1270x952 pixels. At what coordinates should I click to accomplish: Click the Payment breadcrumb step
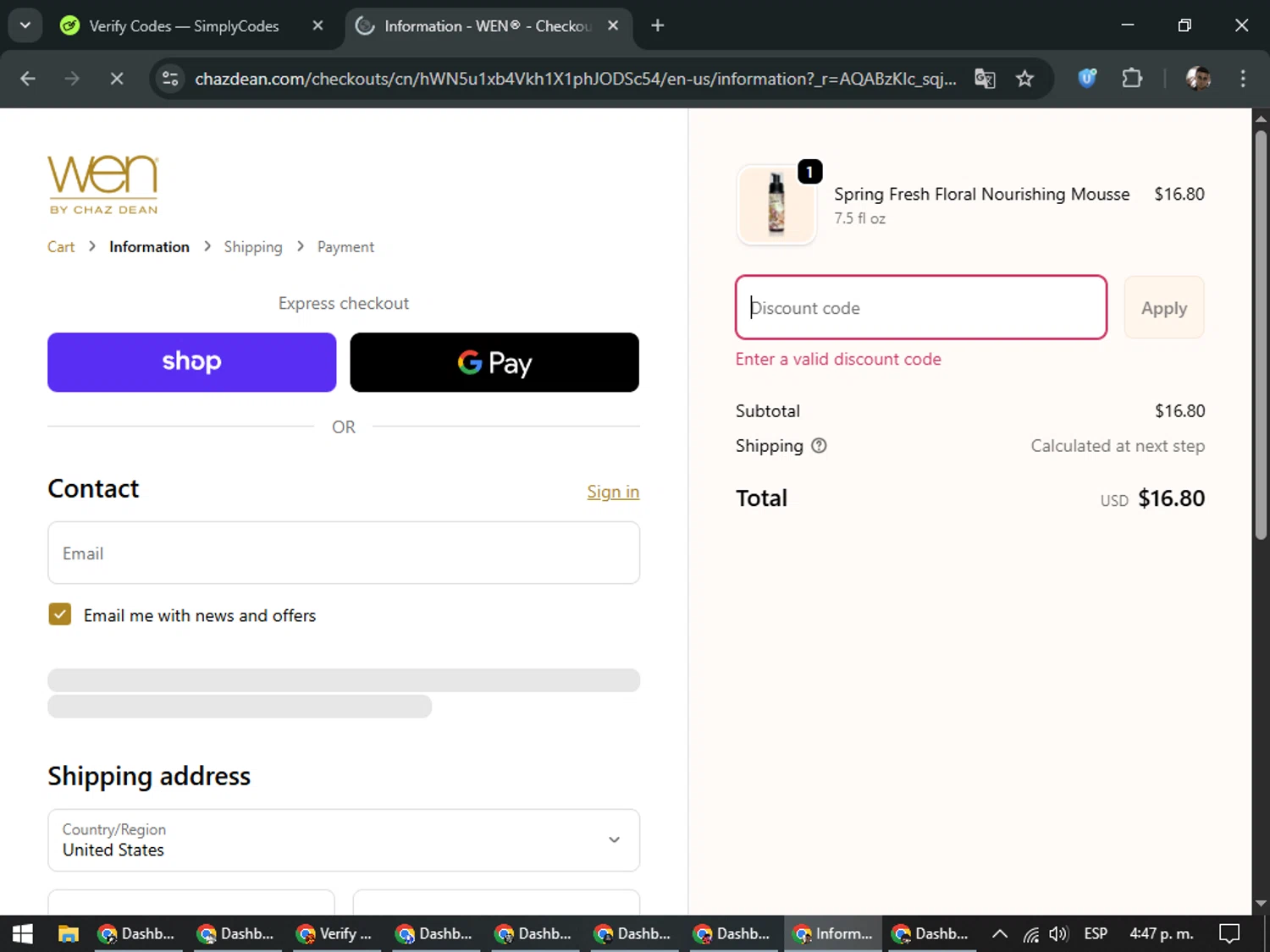345,247
